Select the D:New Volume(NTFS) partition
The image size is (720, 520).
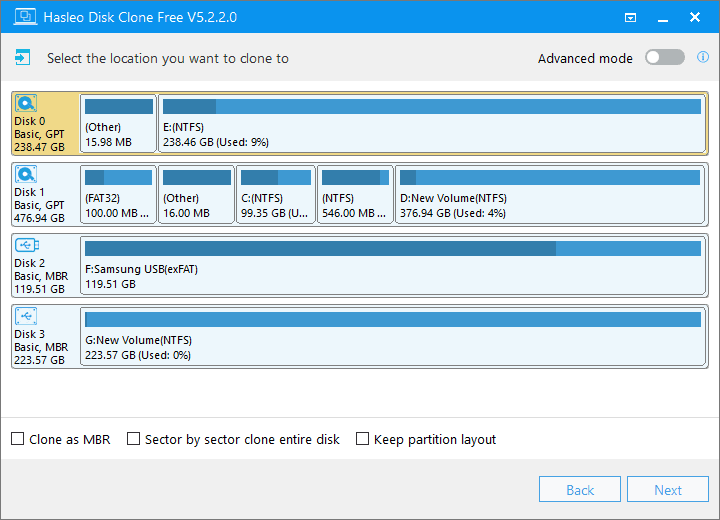pos(549,195)
